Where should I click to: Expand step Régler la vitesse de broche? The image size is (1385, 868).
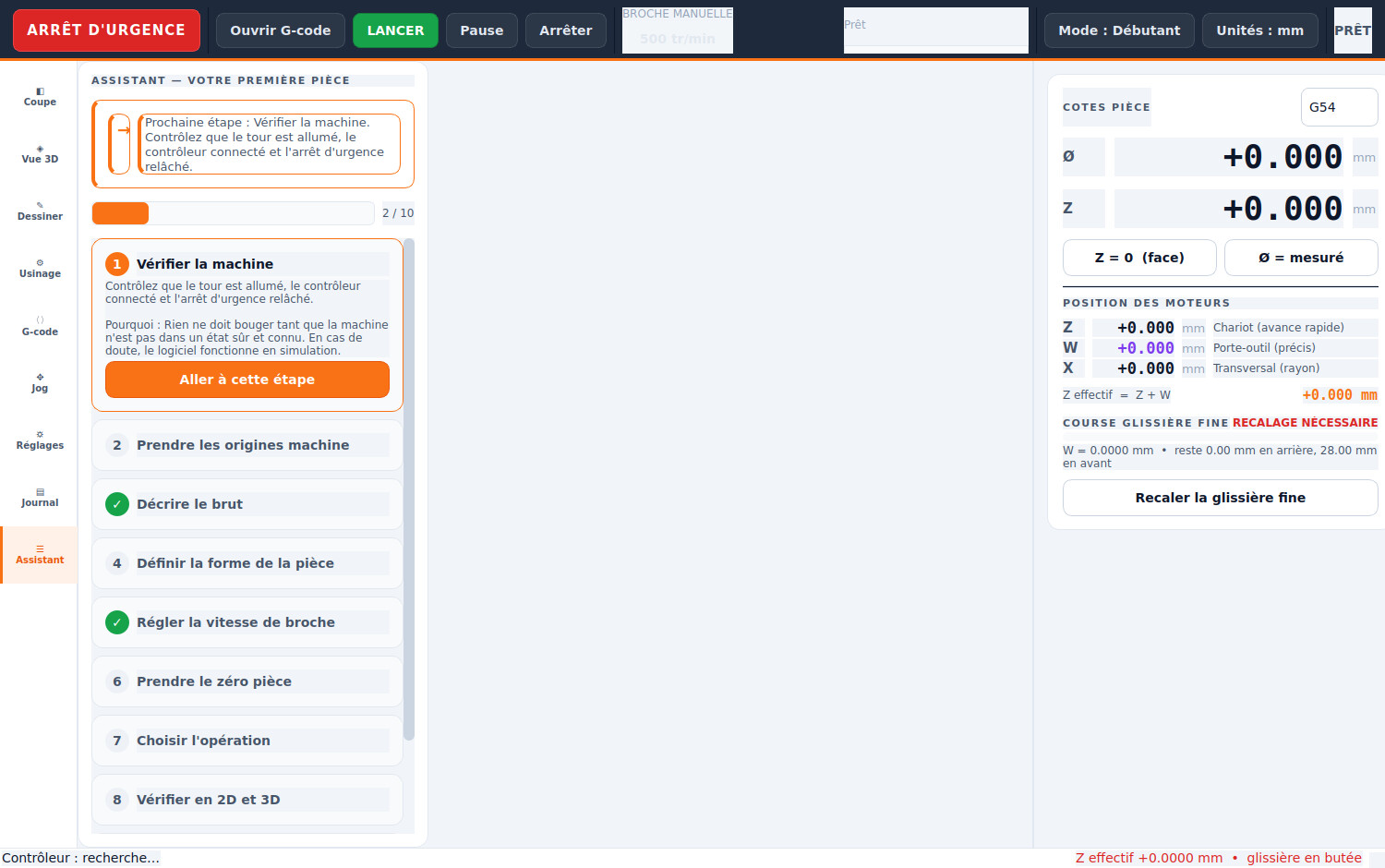247,622
